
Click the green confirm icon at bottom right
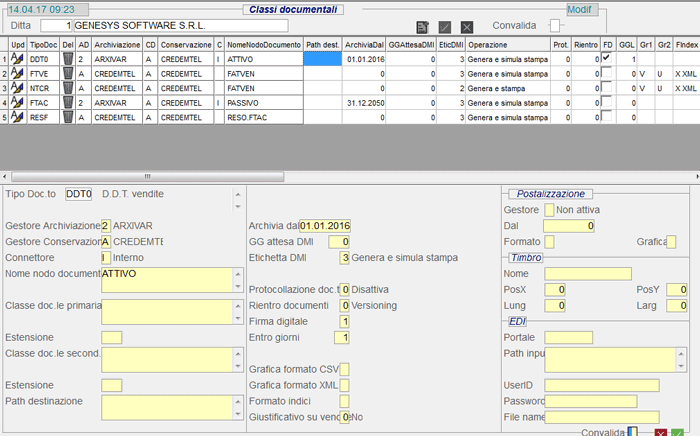[678, 432]
